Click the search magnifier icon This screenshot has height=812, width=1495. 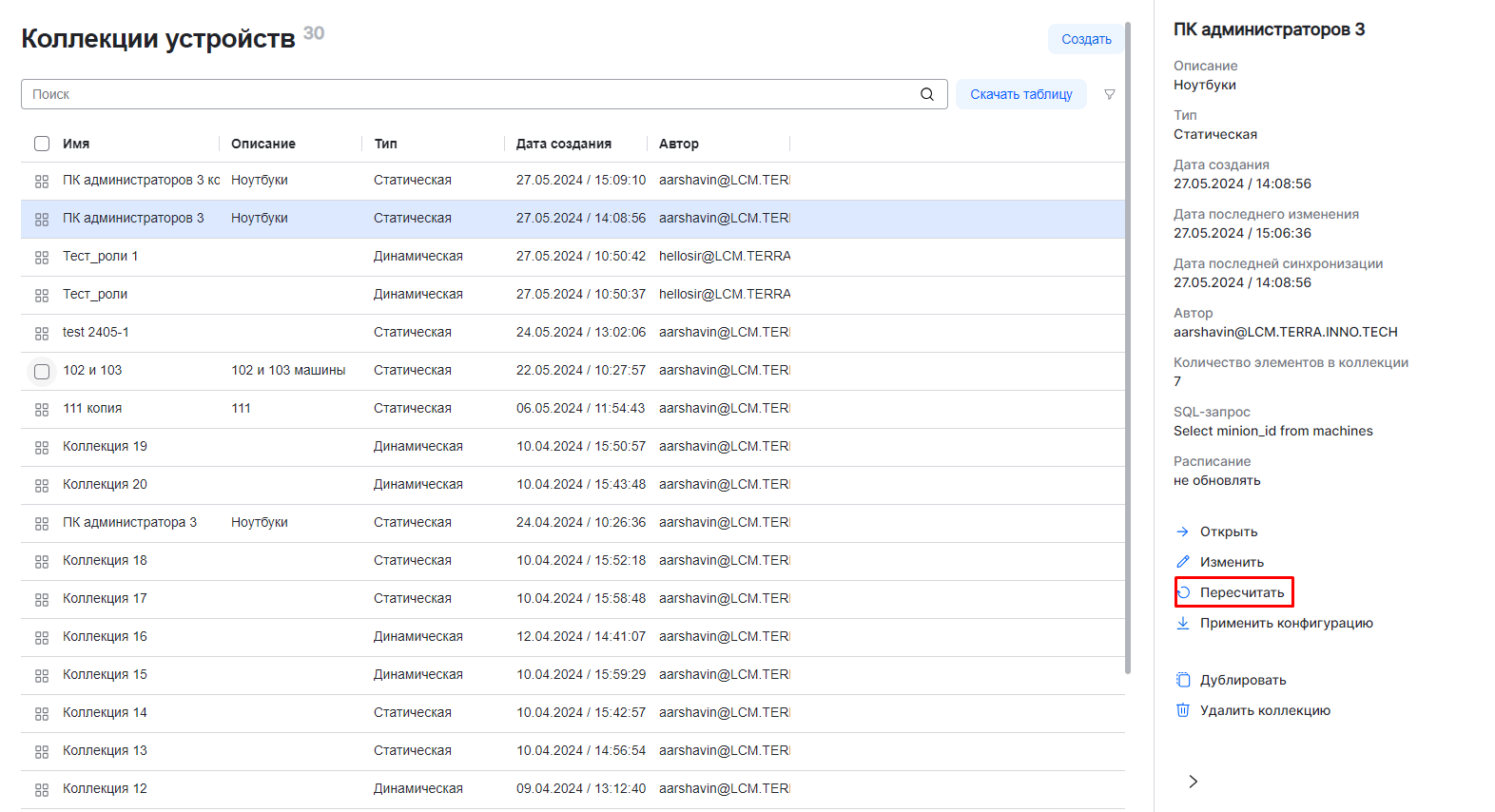tap(926, 94)
